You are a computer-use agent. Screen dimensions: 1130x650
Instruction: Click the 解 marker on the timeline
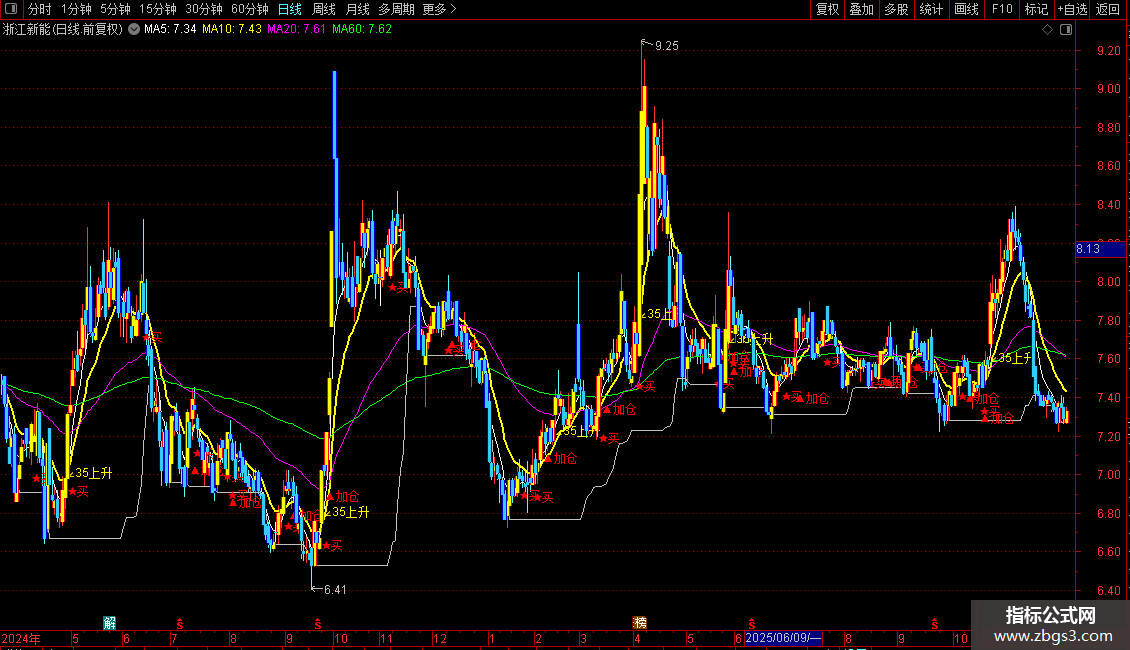click(x=110, y=623)
